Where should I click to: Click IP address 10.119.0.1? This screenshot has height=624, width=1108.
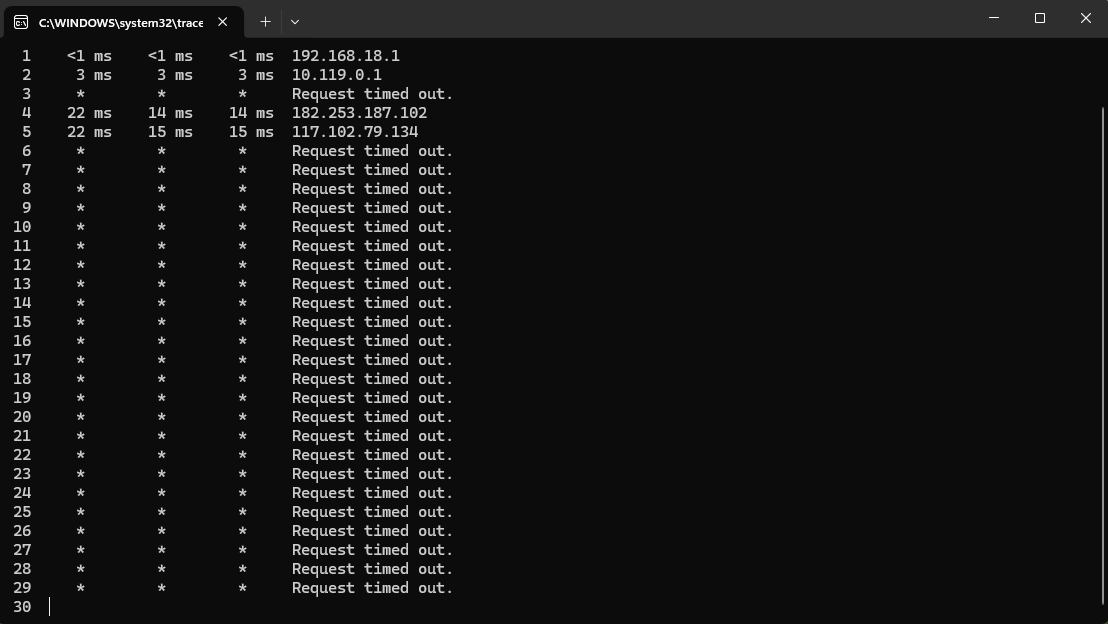pos(336,75)
